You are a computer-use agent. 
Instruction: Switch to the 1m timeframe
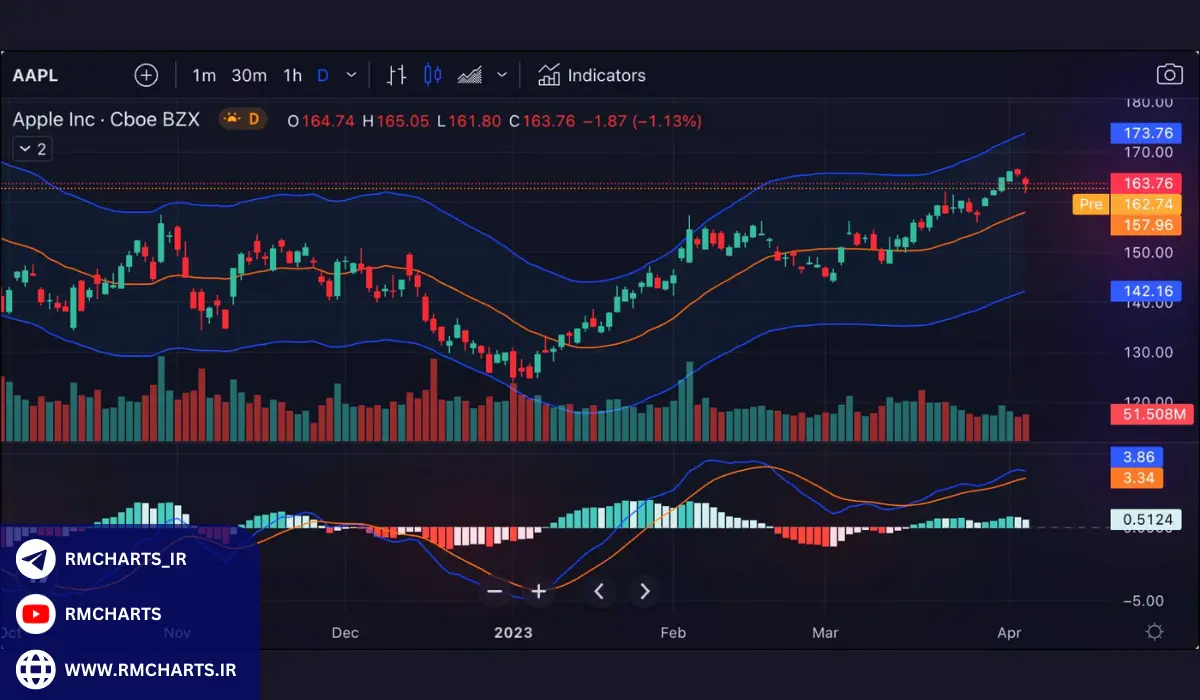[204, 75]
